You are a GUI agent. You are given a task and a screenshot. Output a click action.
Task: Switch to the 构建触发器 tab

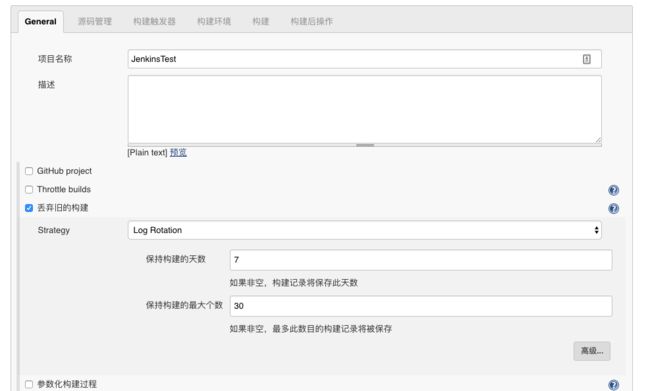click(154, 22)
